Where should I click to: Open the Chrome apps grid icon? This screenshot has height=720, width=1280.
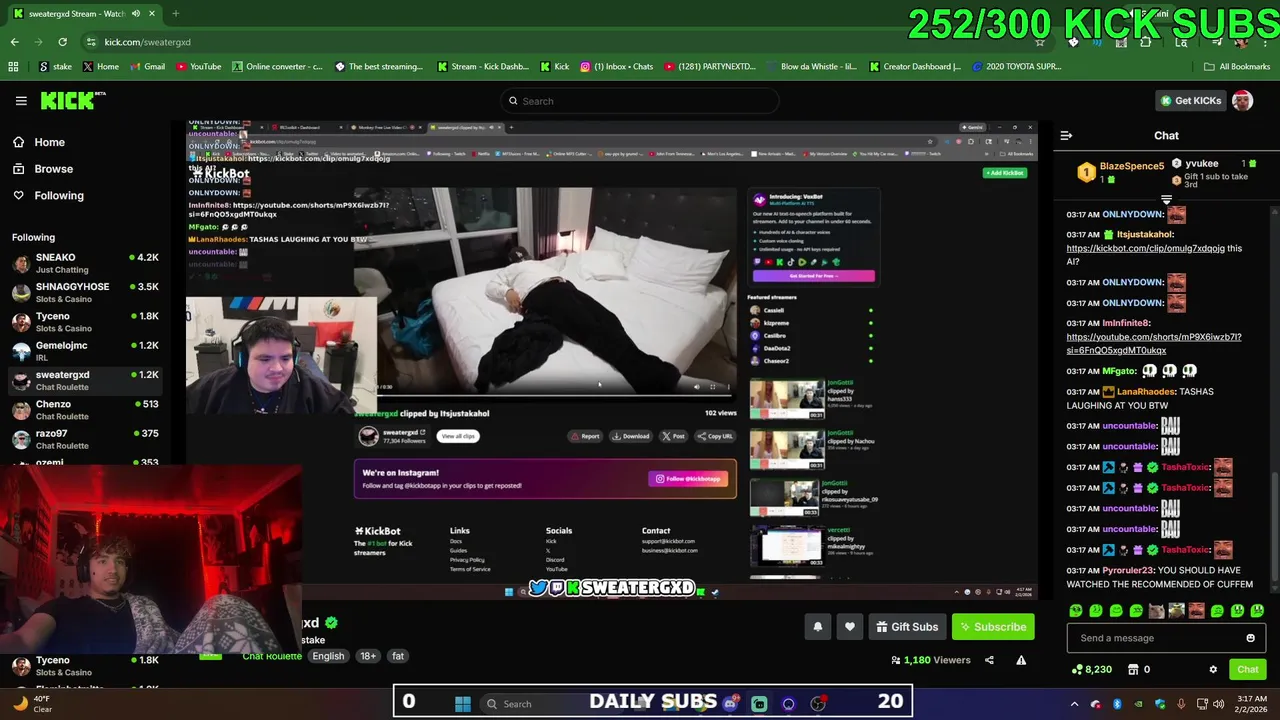pos(13,67)
